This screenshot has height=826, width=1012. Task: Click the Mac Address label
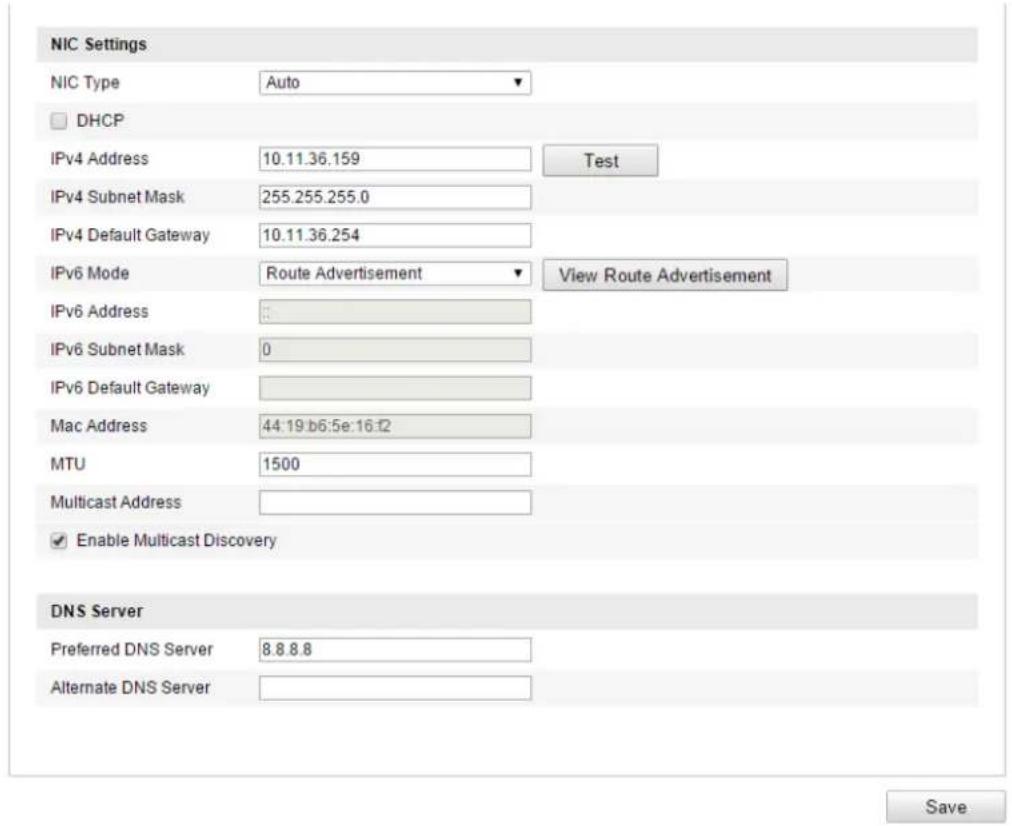(99, 426)
